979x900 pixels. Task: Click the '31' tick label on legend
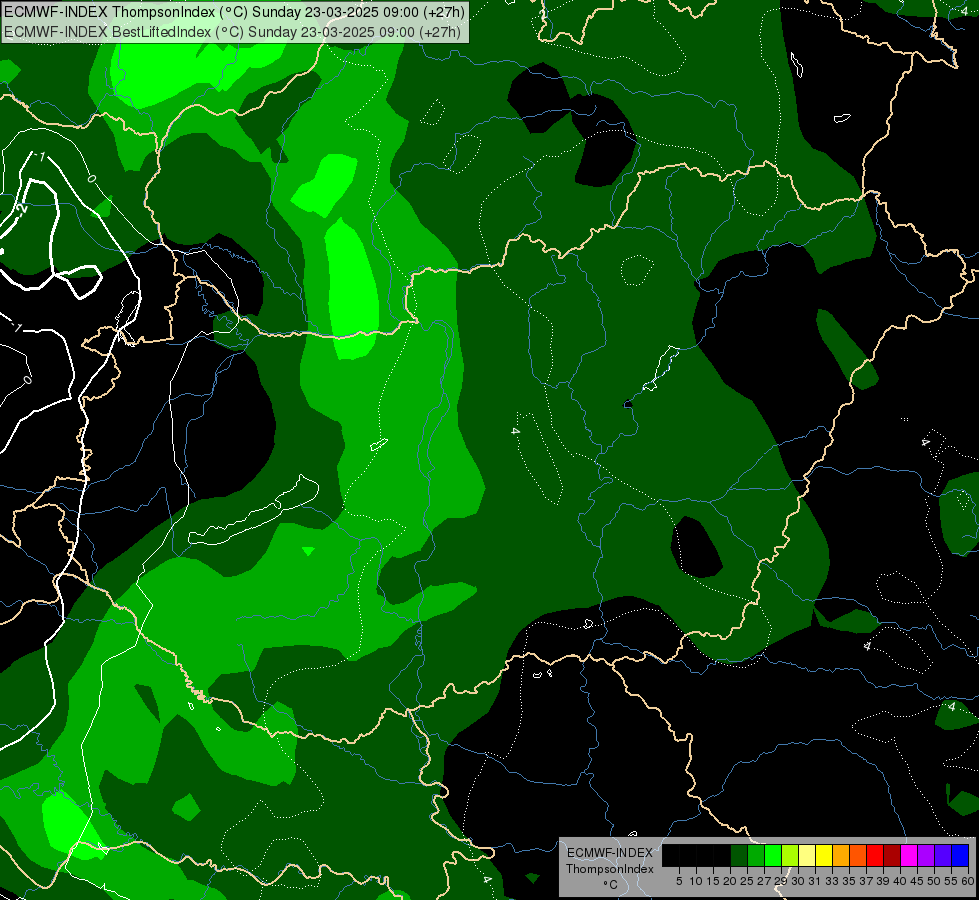coord(815,881)
